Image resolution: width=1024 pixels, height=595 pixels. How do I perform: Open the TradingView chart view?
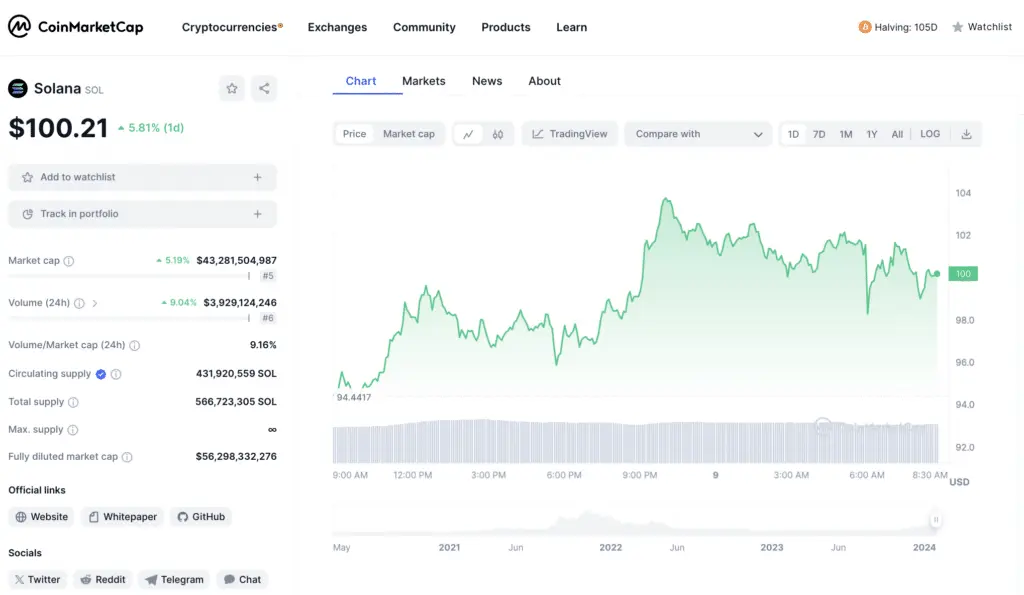click(569, 133)
